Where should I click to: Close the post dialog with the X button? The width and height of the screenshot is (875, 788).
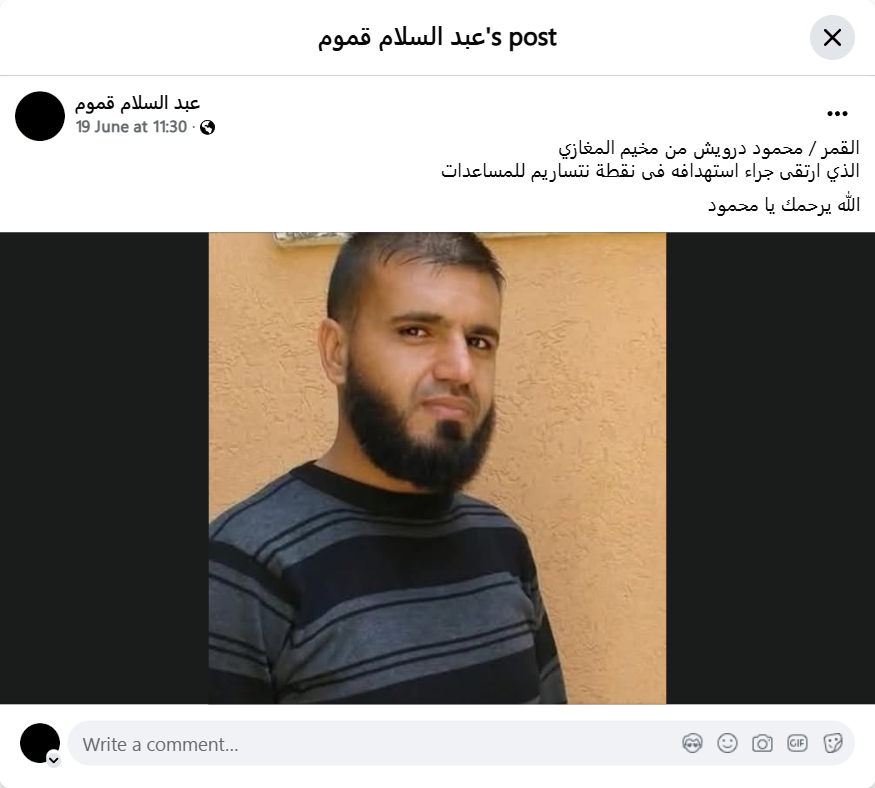pos(831,38)
